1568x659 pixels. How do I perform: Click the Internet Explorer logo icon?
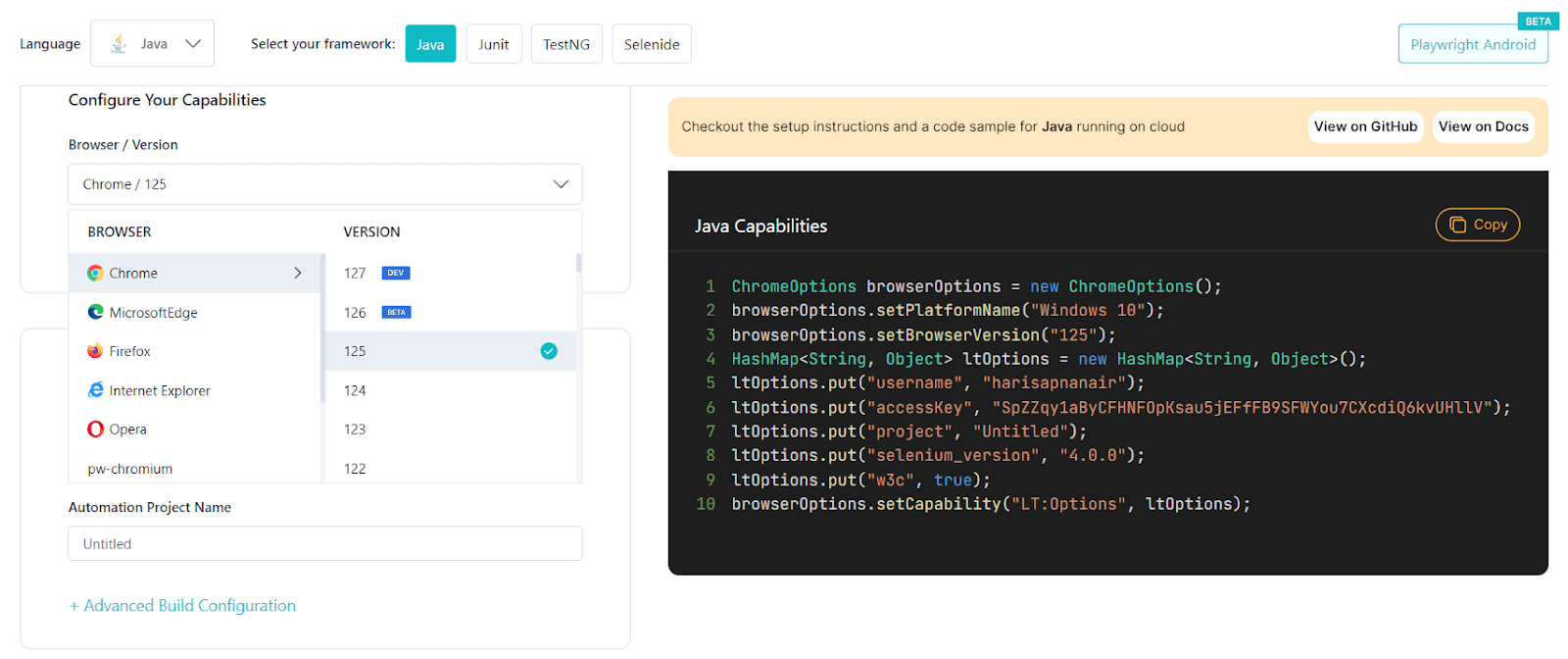[x=95, y=390]
